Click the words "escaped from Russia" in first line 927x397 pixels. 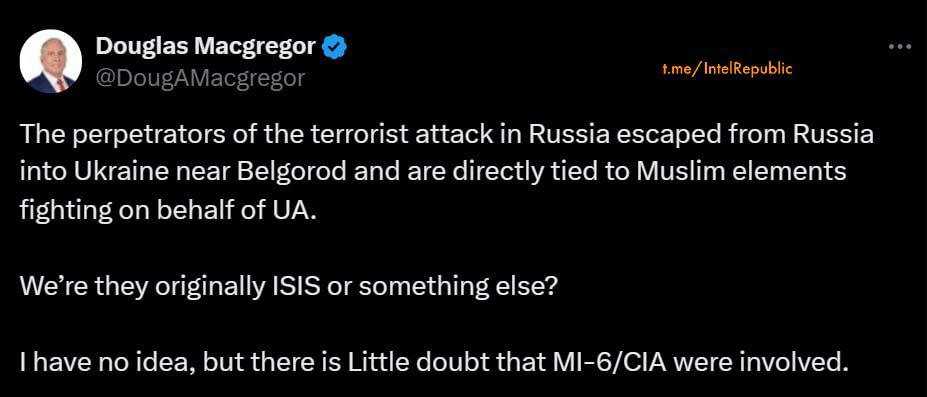pyautogui.click(x=702, y=135)
